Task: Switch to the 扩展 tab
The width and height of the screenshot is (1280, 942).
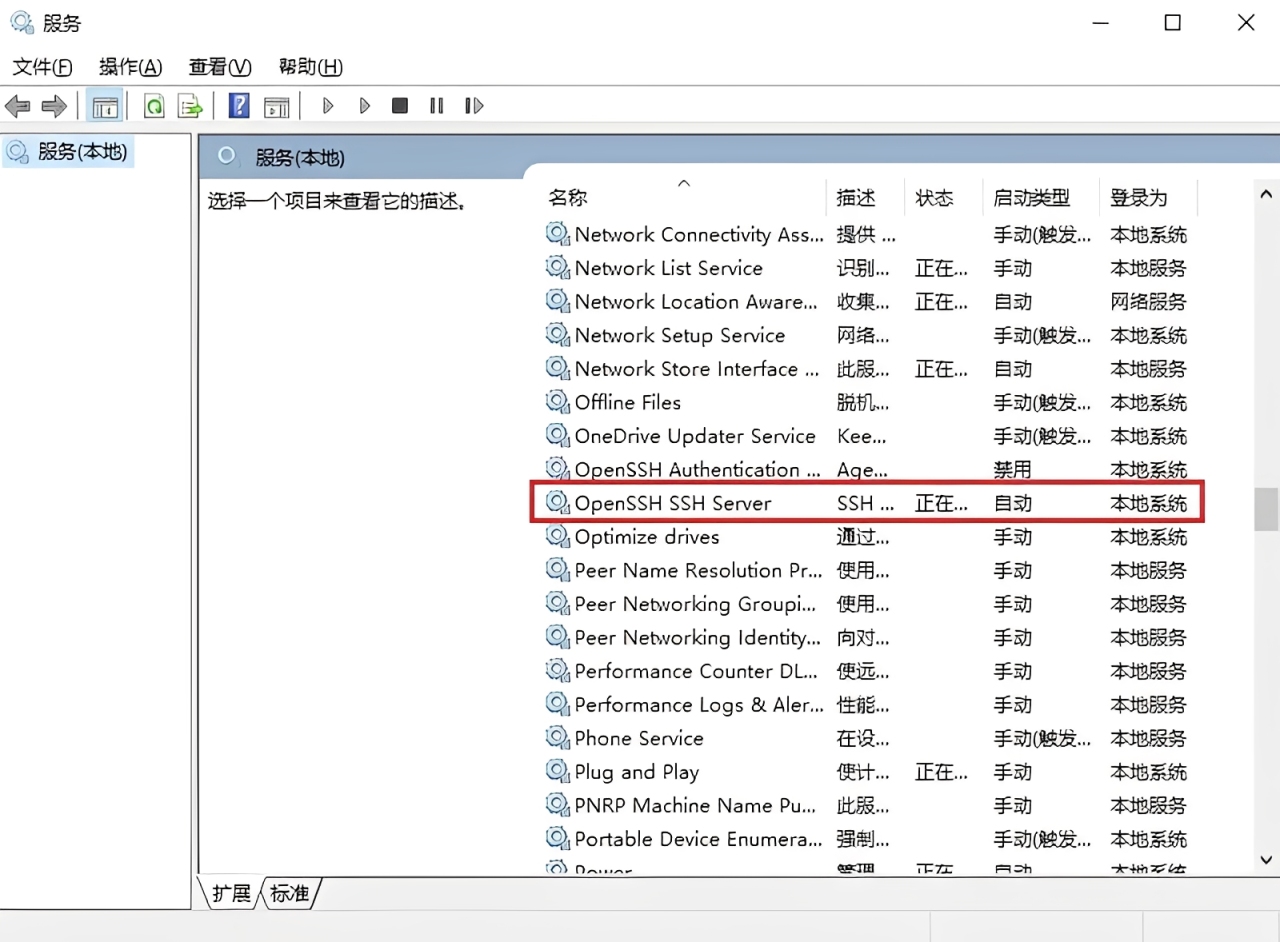Action: [x=231, y=893]
